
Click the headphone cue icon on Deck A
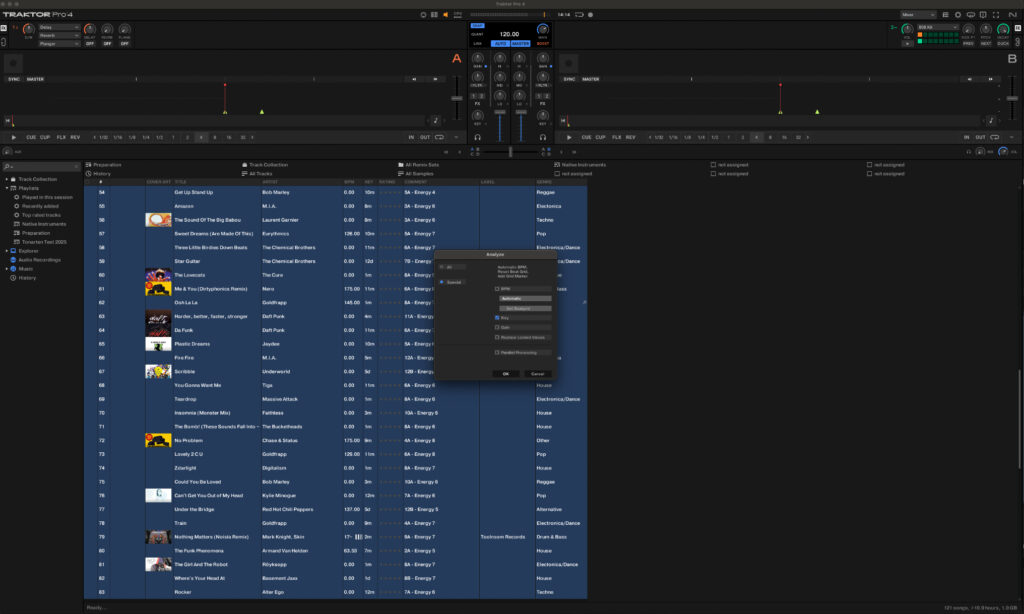coord(477,137)
